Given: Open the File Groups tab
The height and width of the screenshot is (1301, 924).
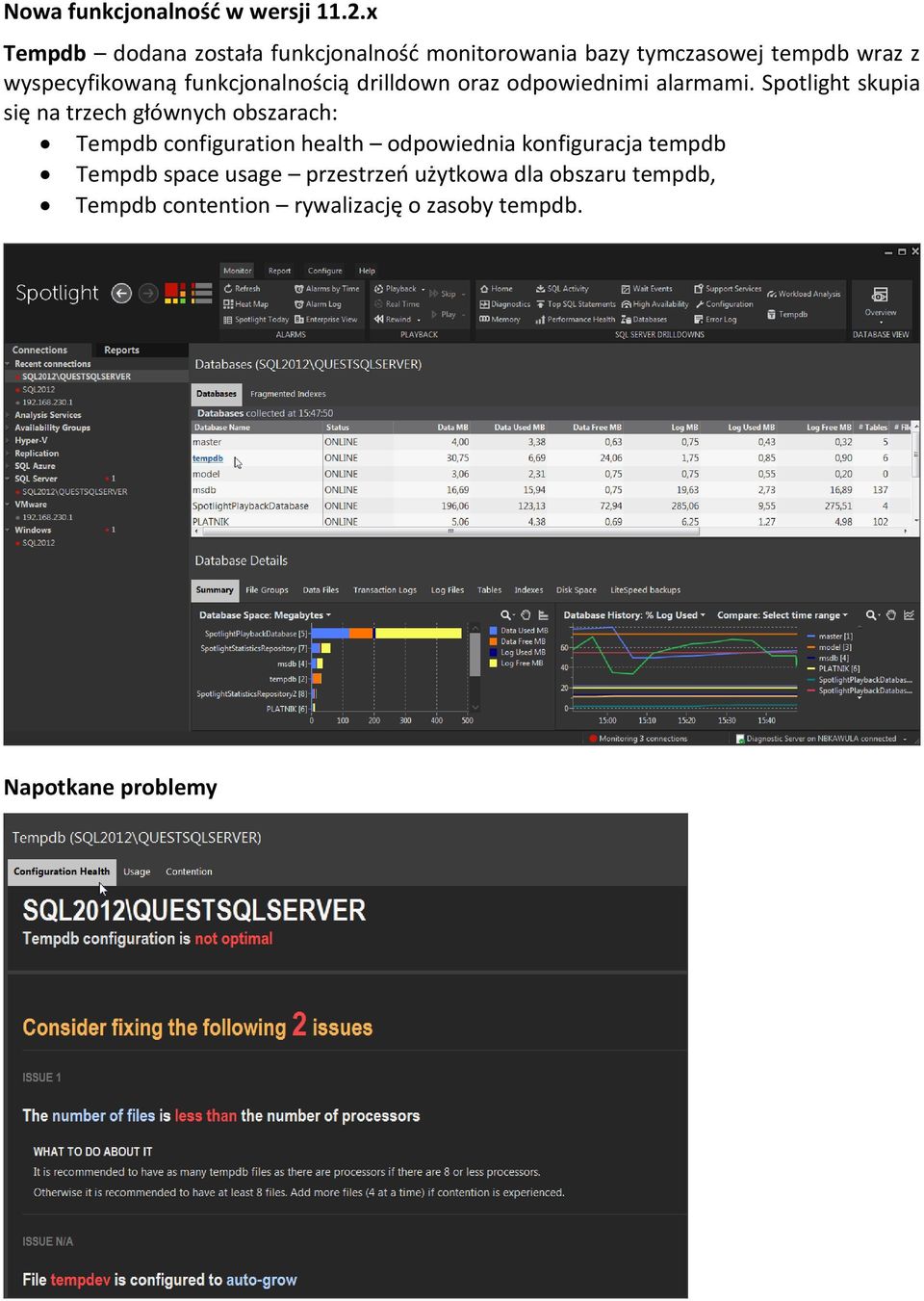Looking at the screenshot, I should click(x=267, y=589).
